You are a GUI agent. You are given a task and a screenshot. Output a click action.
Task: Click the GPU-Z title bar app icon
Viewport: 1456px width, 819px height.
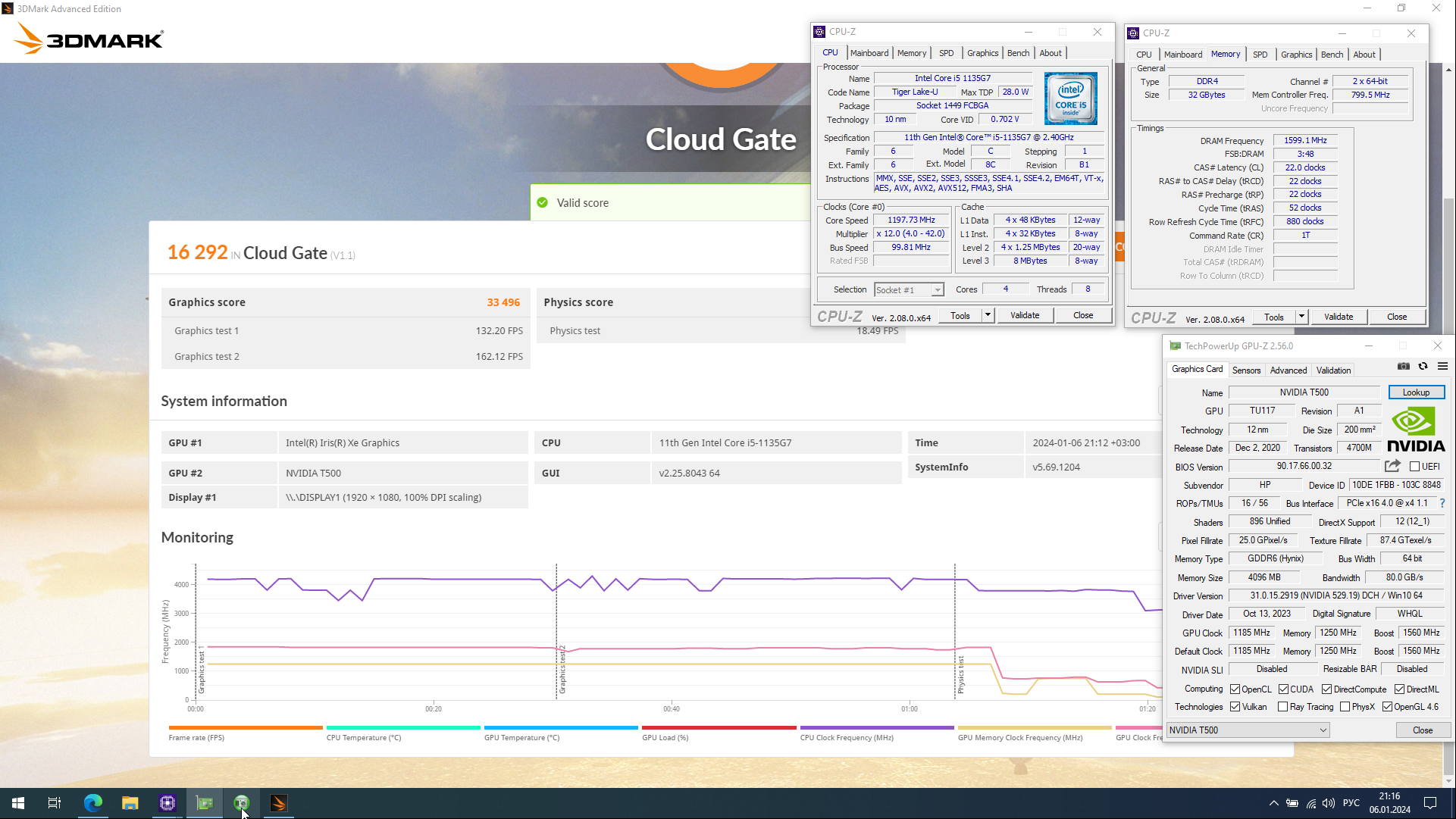[x=1175, y=346]
